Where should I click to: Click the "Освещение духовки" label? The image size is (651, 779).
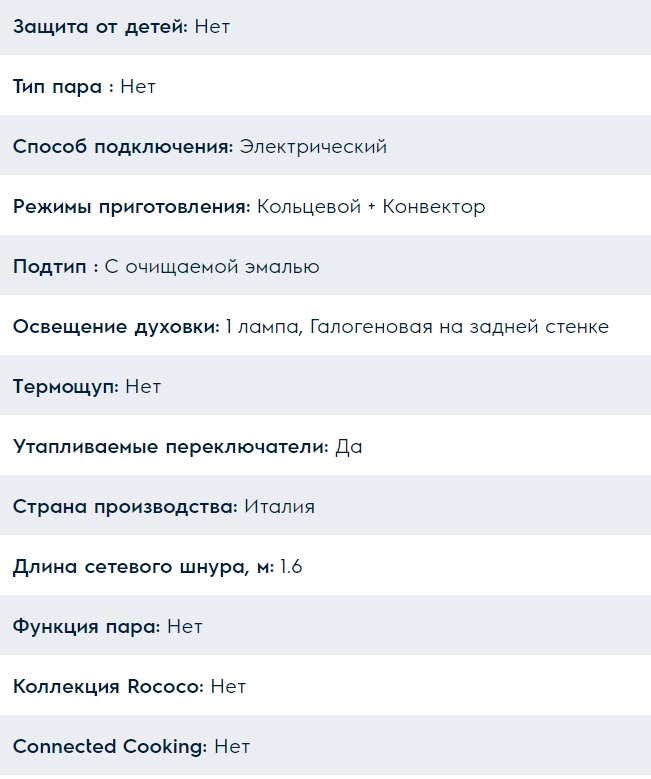[x=116, y=327]
